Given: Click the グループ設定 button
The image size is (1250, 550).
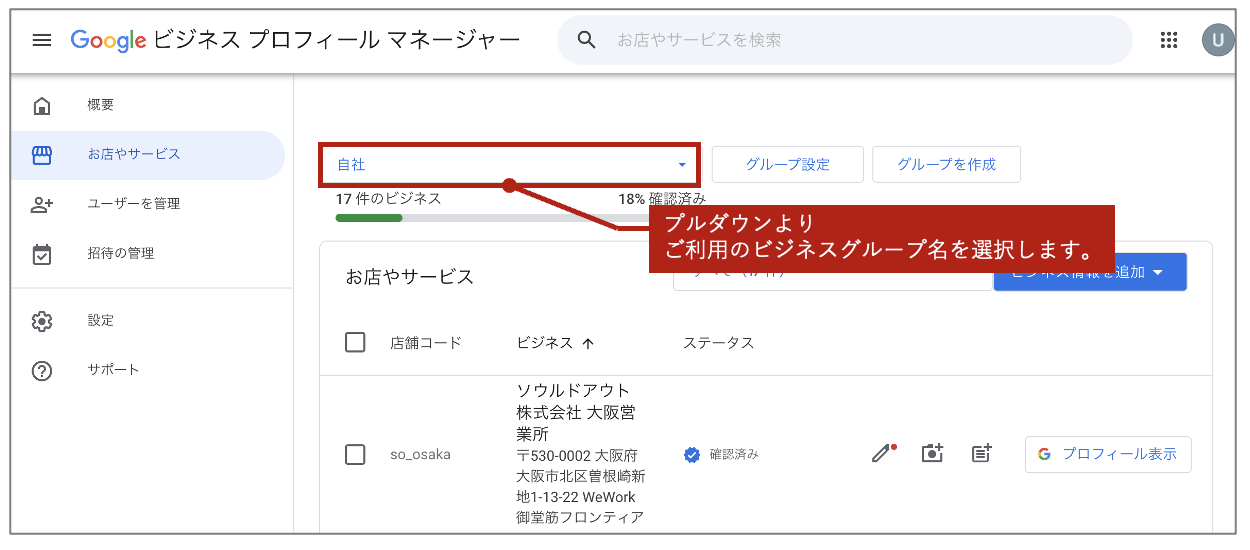Looking at the screenshot, I should tap(787, 165).
